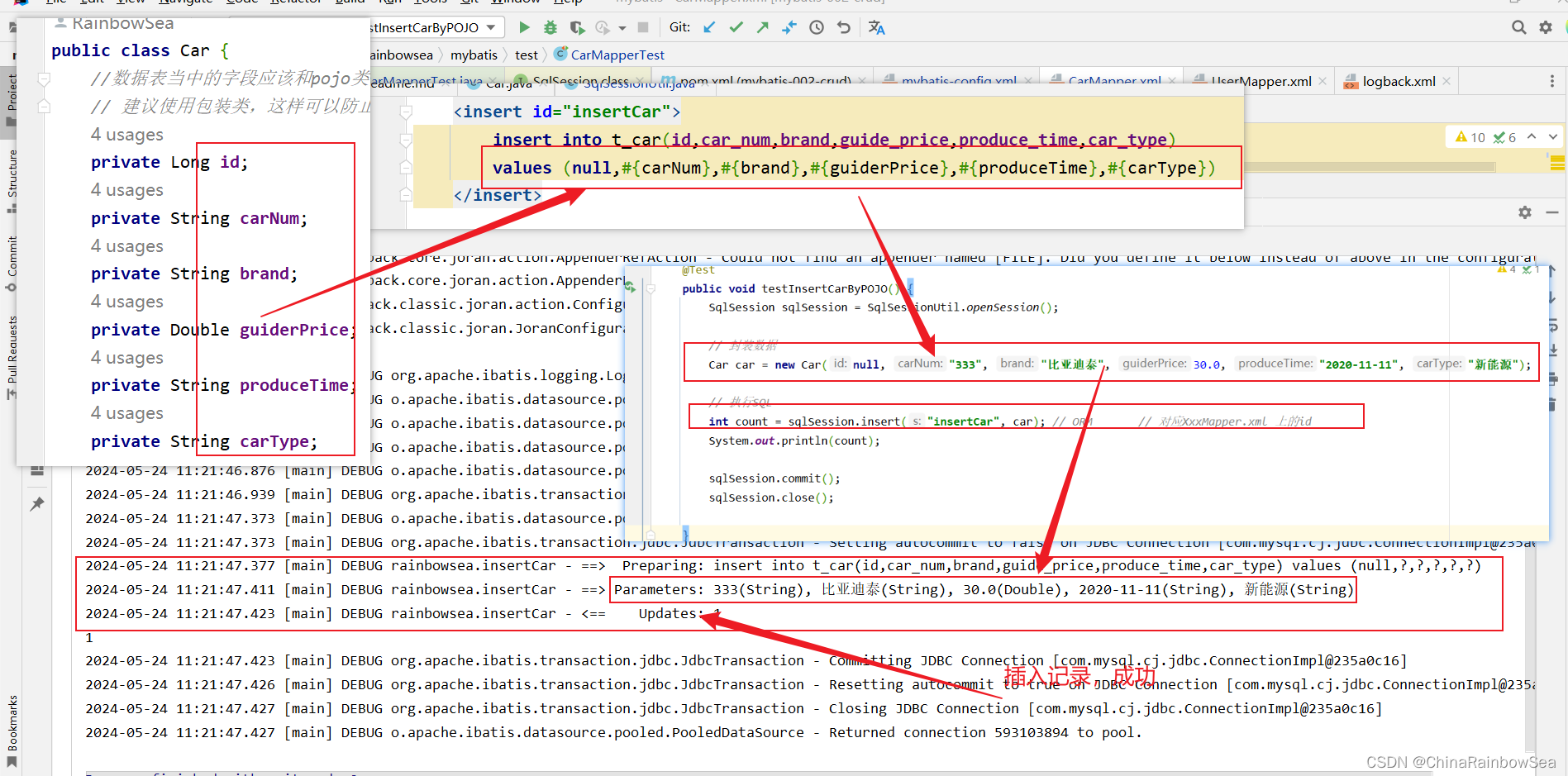This screenshot has width=1568, height=776.
Task: Click the layout icon above the pin
Action: tap(37, 470)
